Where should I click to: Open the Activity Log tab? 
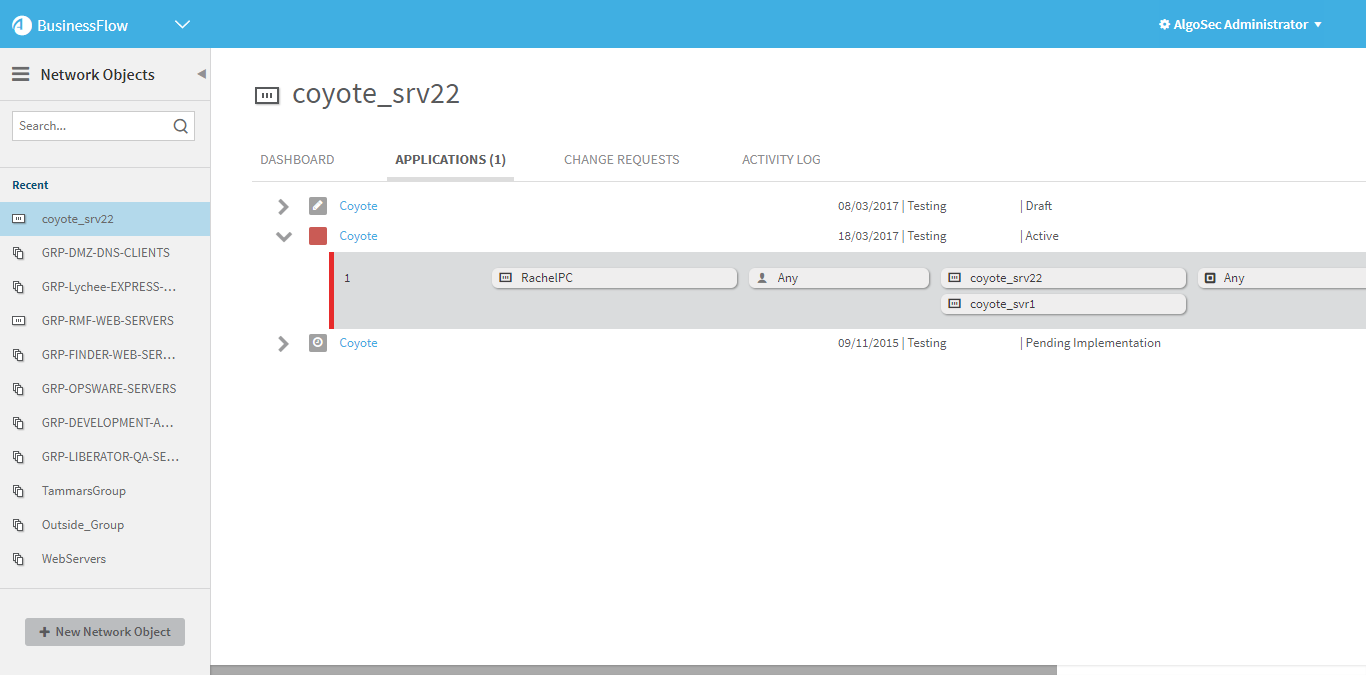coord(781,160)
